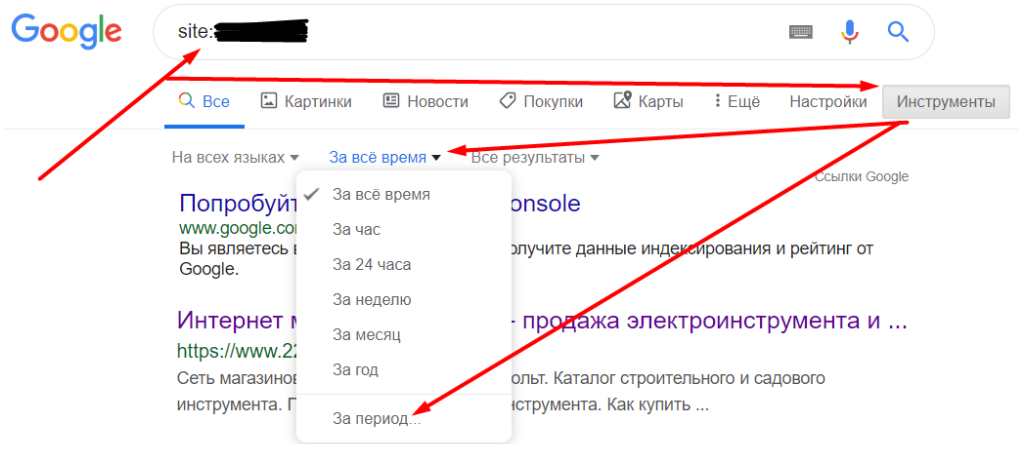Click the Ссылки Google label
This screenshot has height=453, width=1019.
point(862,177)
